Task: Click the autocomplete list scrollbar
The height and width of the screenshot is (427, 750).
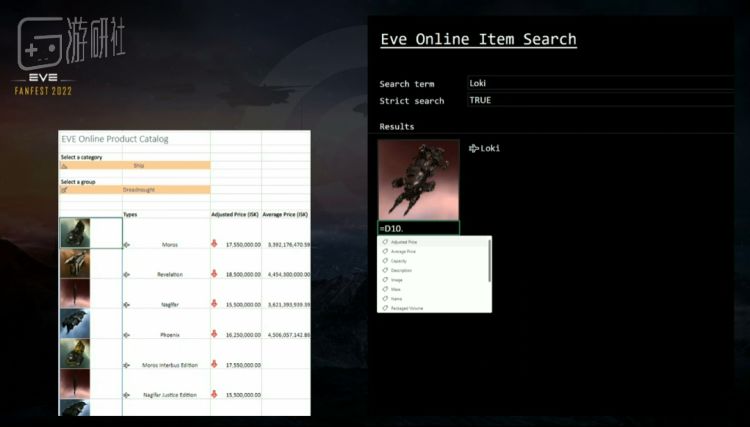Action: click(x=489, y=261)
